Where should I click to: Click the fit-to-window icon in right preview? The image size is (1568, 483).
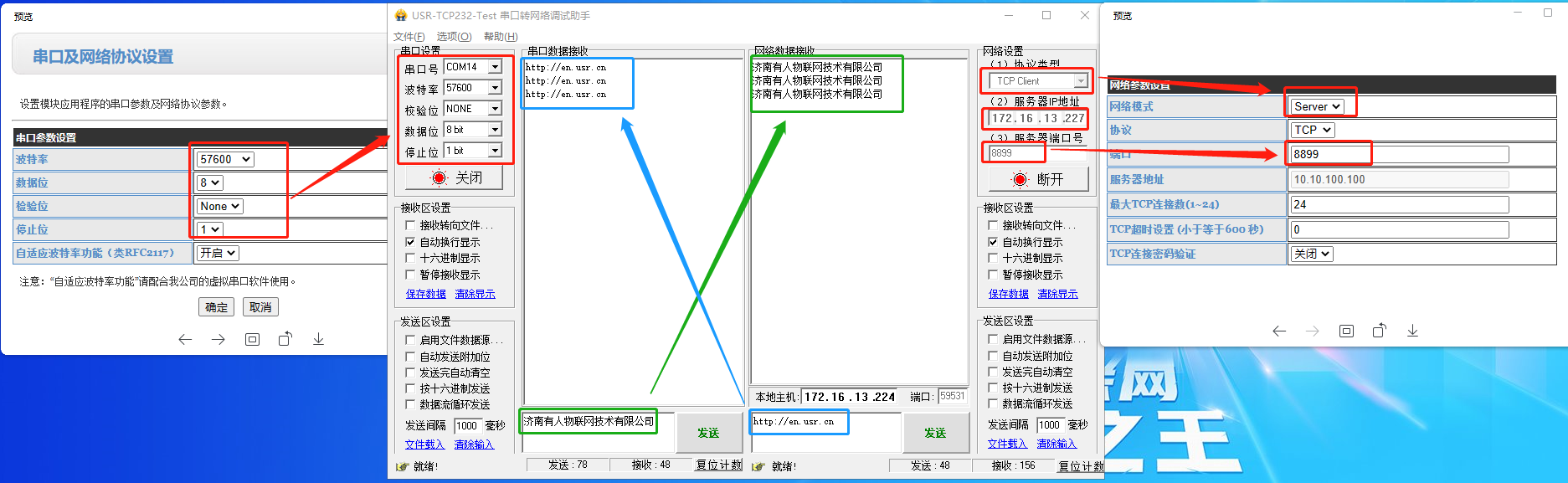coord(1346,331)
